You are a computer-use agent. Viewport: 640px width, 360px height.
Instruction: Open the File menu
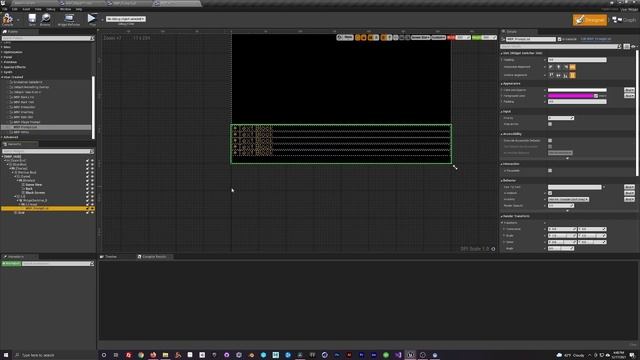tap(4, 9)
